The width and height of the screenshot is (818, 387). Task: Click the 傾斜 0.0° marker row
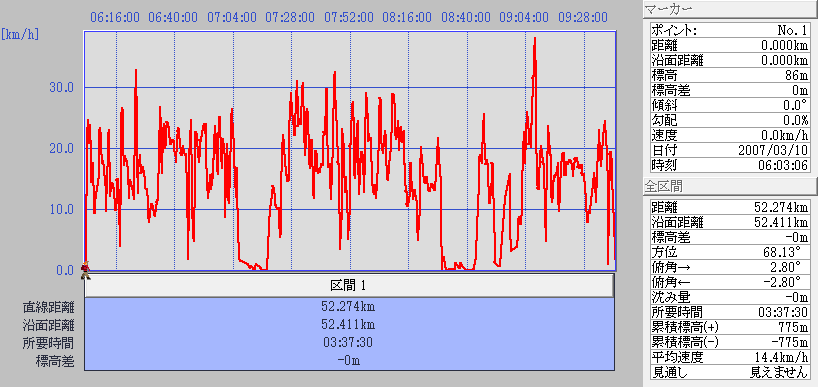tap(730, 105)
